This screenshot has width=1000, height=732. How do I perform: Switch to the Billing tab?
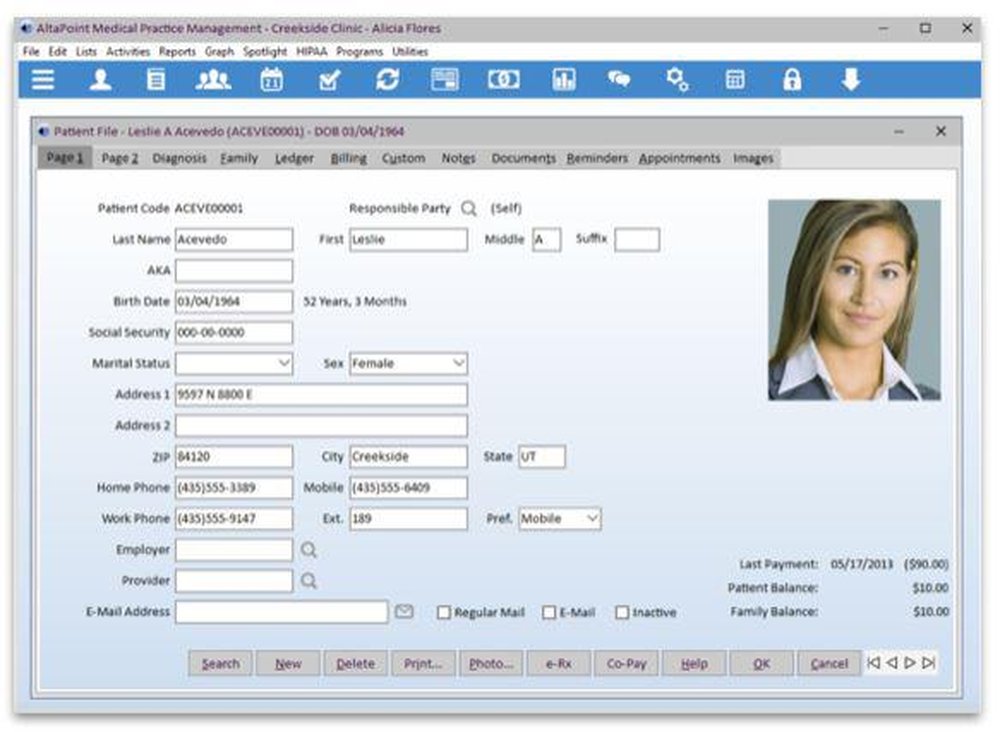tap(348, 158)
